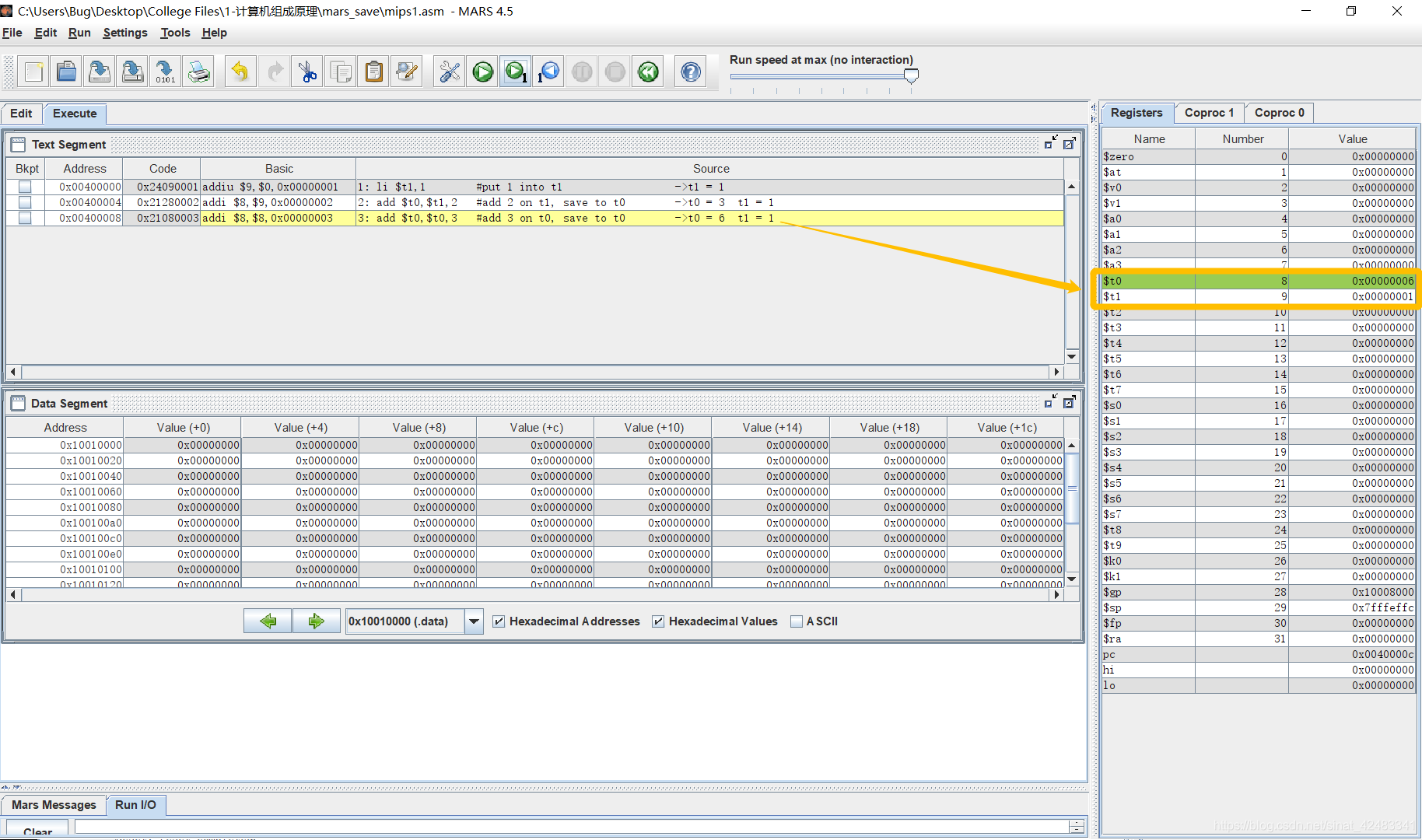This screenshot has height=840, width=1422.
Task: Switch to the Coproc 0 tab
Action: 1279,113
